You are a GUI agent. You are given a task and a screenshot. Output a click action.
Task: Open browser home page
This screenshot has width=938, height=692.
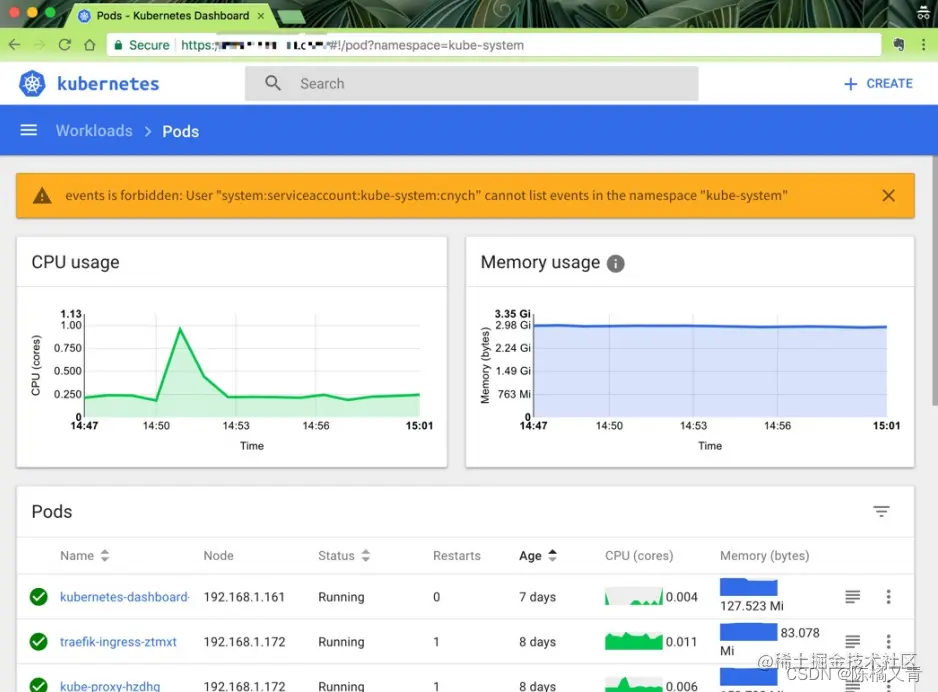(x=90, y=45)
